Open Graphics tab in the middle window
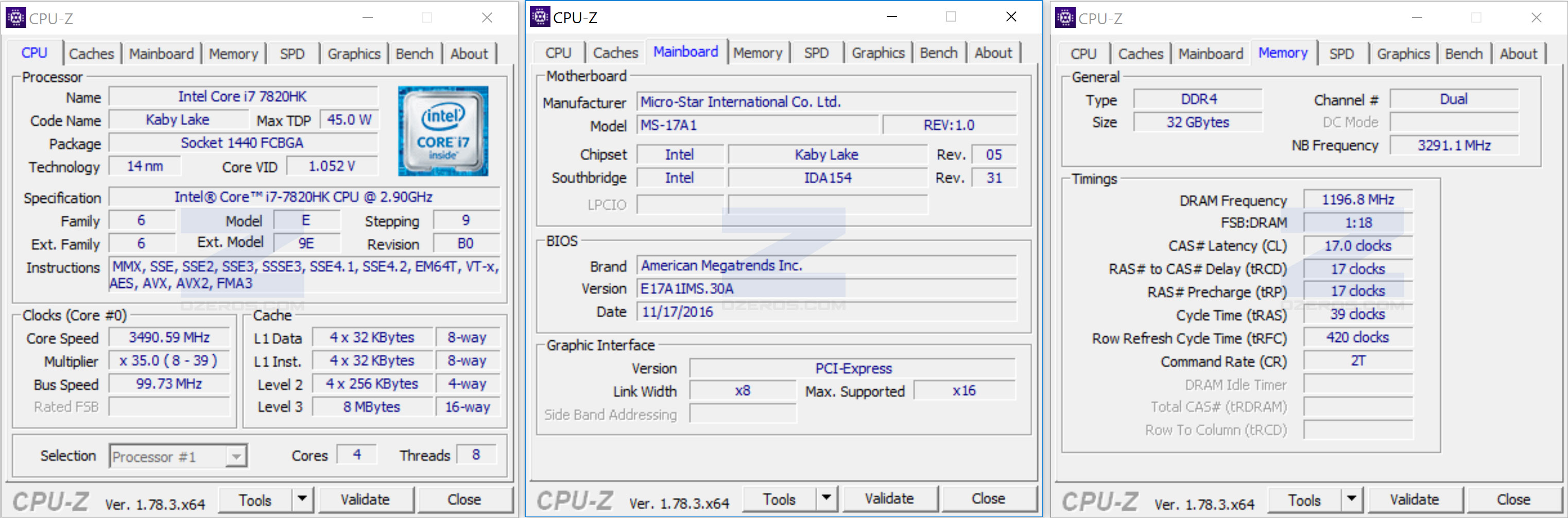The height and width of the screenshot is (518, 1568). click(x=878, y=53)
